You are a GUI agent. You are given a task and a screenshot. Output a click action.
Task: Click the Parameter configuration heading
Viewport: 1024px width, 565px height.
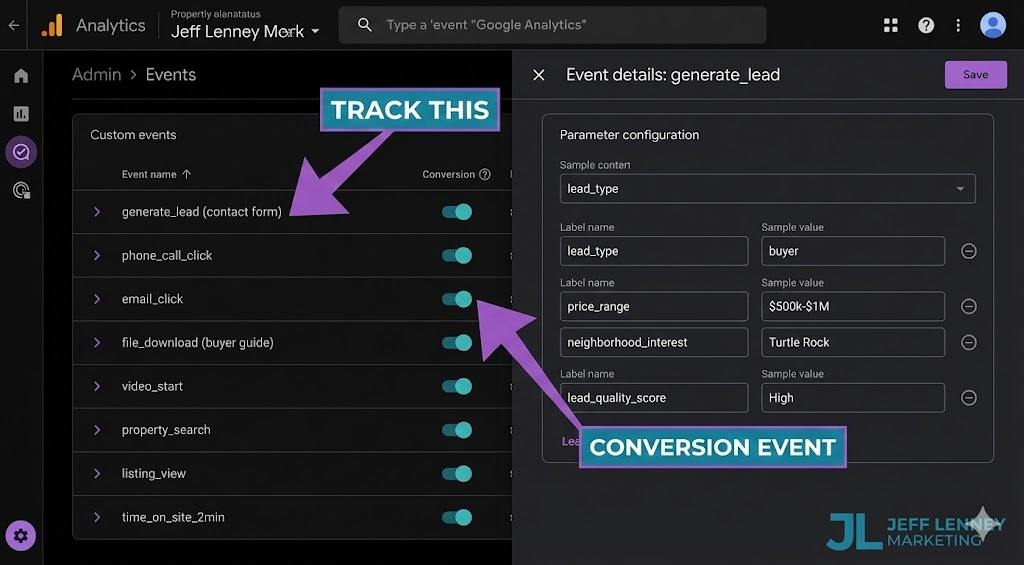pyautogui.click(x=630, y=135)
